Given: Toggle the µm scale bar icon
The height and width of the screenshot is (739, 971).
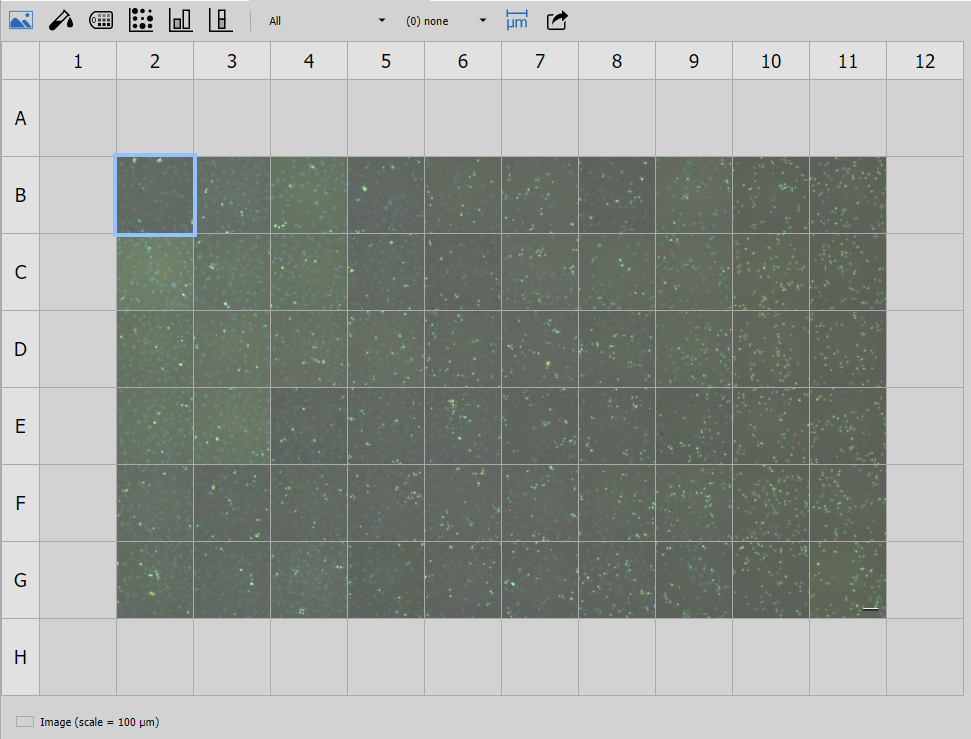Looking at the screenshot, I should click(x=516, y=20).
